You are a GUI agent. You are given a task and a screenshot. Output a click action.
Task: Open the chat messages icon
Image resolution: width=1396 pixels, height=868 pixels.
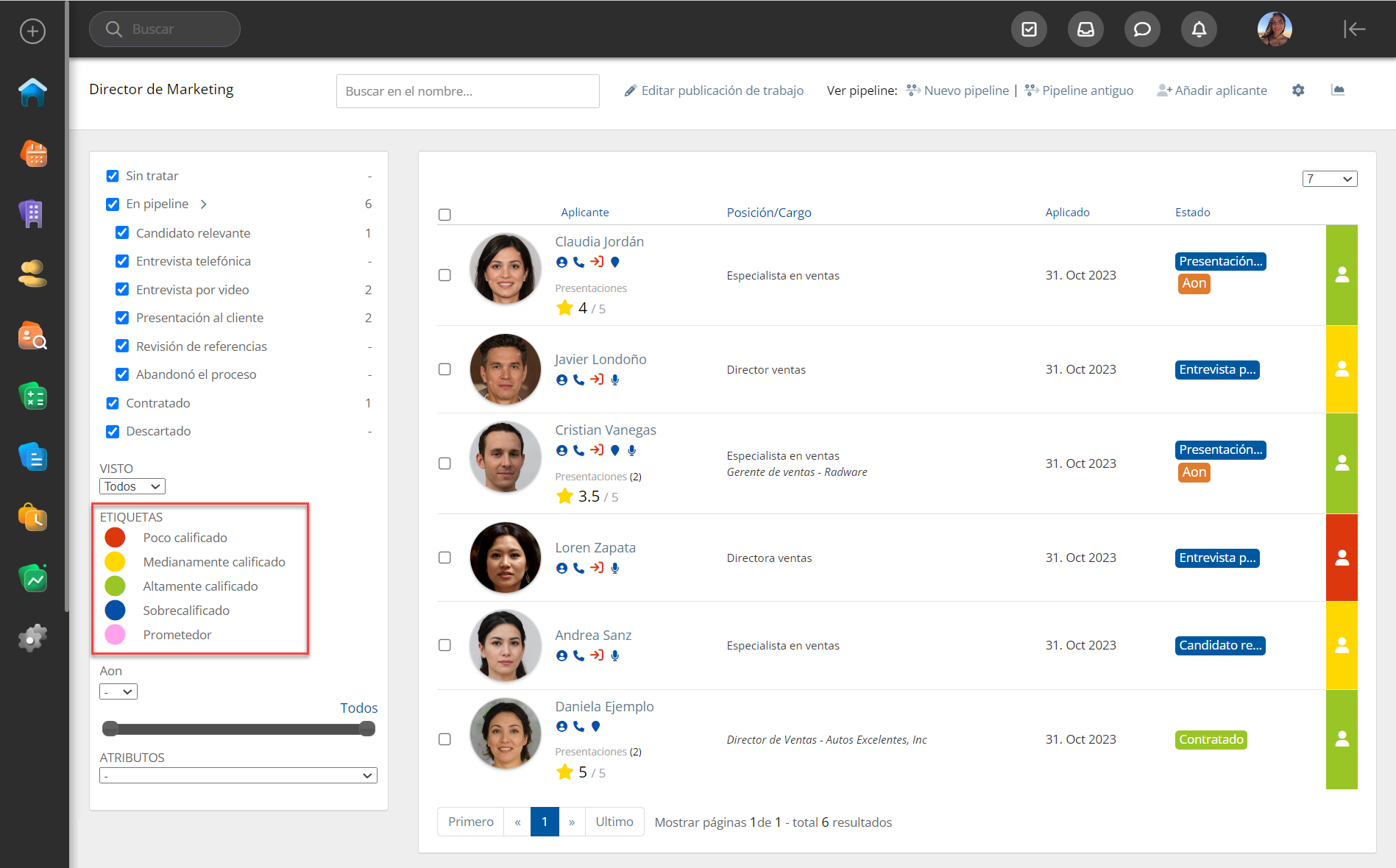coord(1141,29)
